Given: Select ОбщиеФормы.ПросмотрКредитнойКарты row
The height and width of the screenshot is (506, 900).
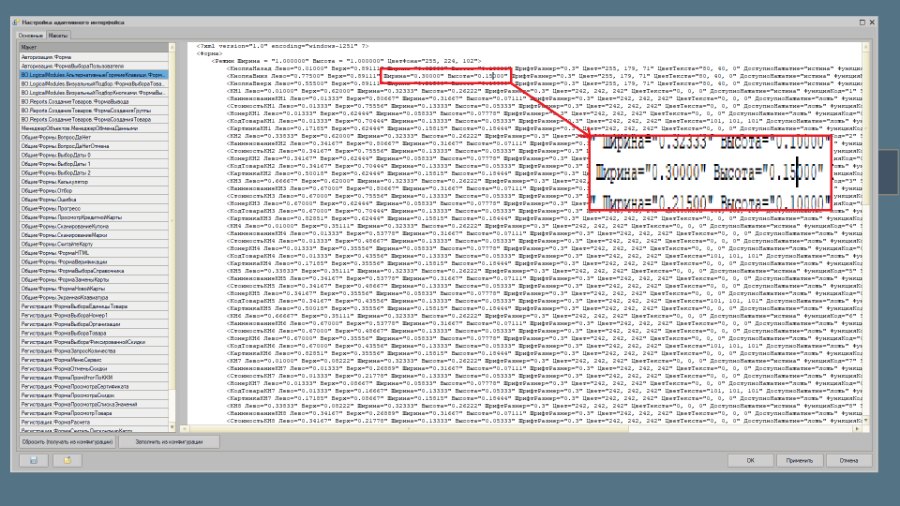Looking at the screenshot, I should click(x=93, y=217).
